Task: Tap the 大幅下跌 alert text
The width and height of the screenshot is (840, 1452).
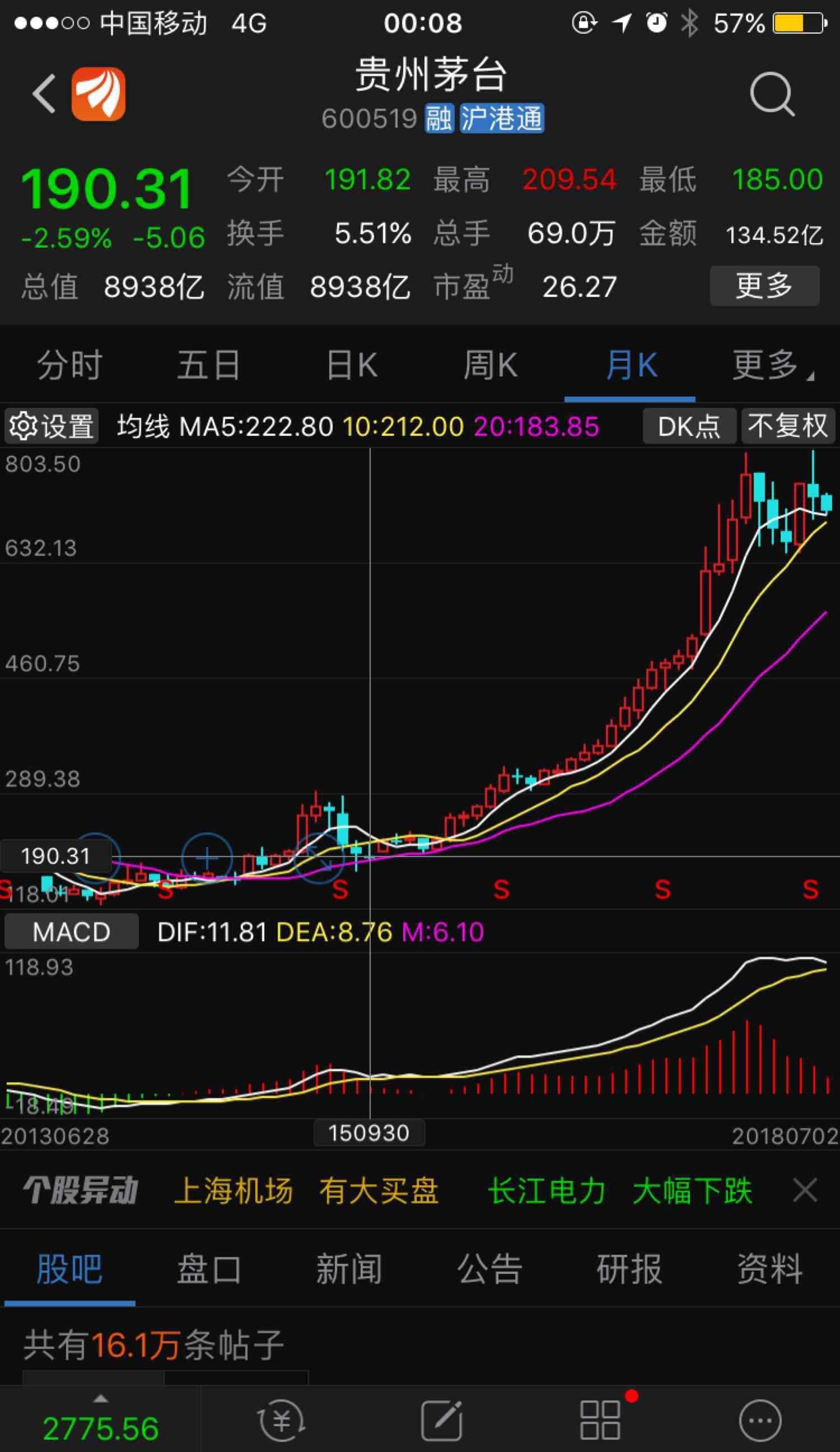Action: point(693,1190)
